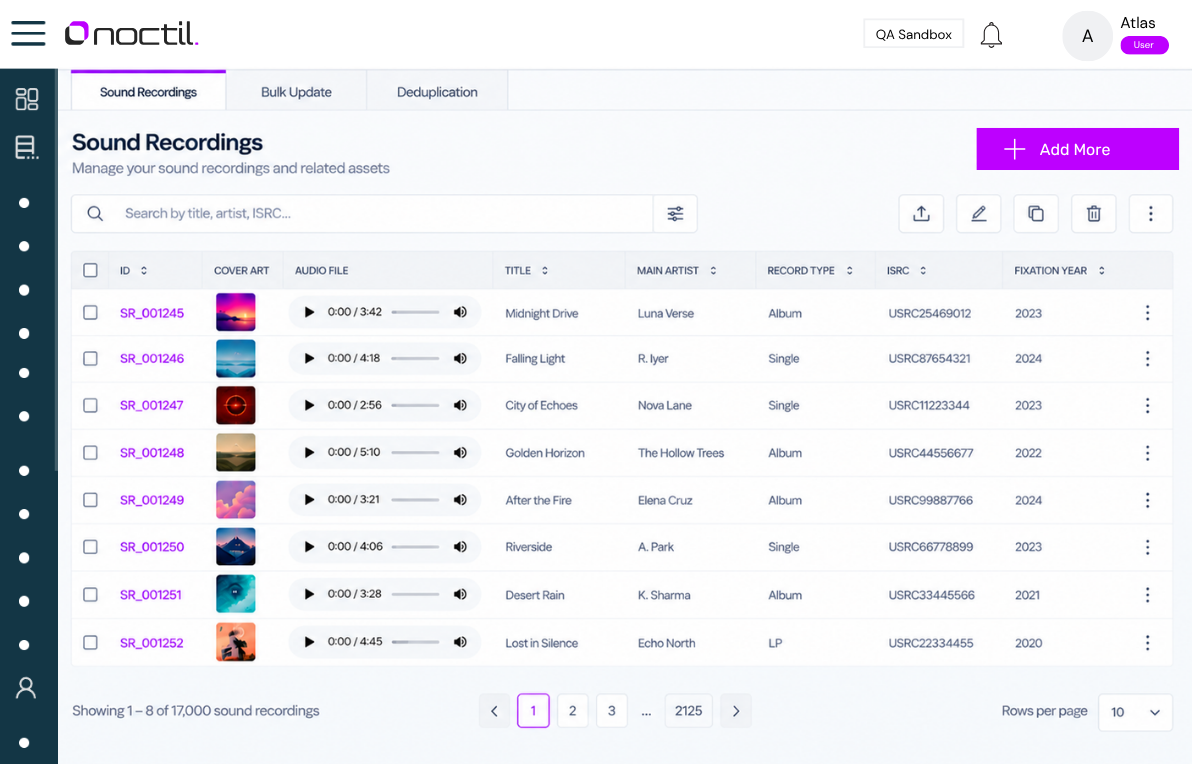Check the box for SR_001251
Image resolution: width=1192 pixels, height=764 pixels.
point(90,594)
